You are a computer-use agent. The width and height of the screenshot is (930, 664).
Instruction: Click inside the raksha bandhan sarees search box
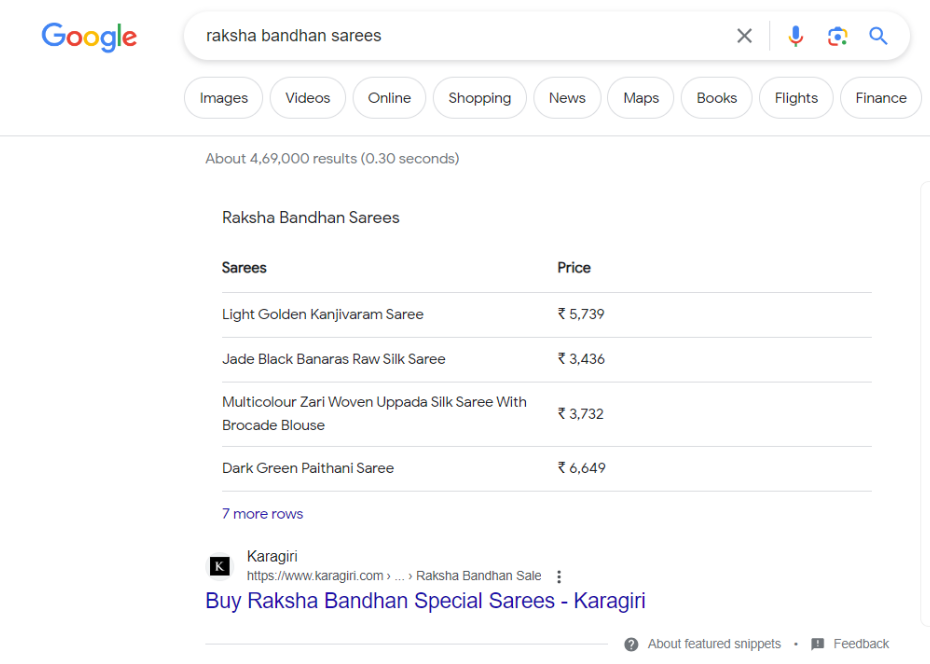click(x=463, y=36)
